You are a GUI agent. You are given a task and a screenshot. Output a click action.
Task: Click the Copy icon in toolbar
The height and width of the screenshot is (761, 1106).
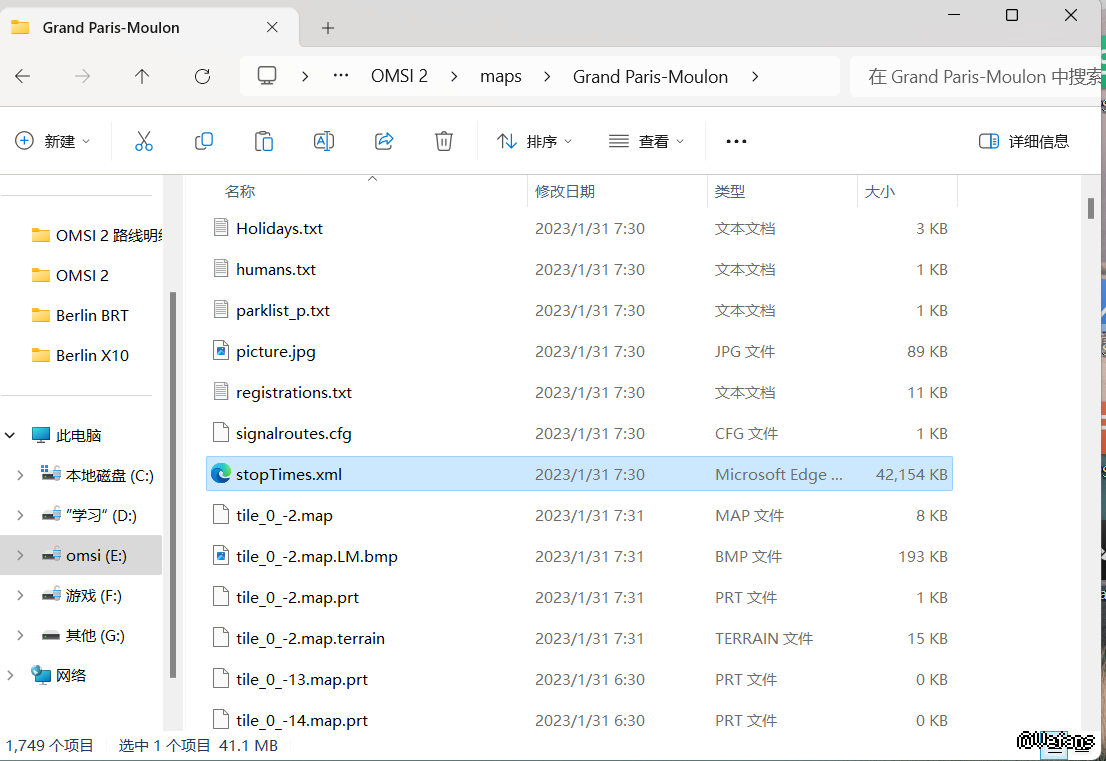pyautogui.click(x=204, y=141)
